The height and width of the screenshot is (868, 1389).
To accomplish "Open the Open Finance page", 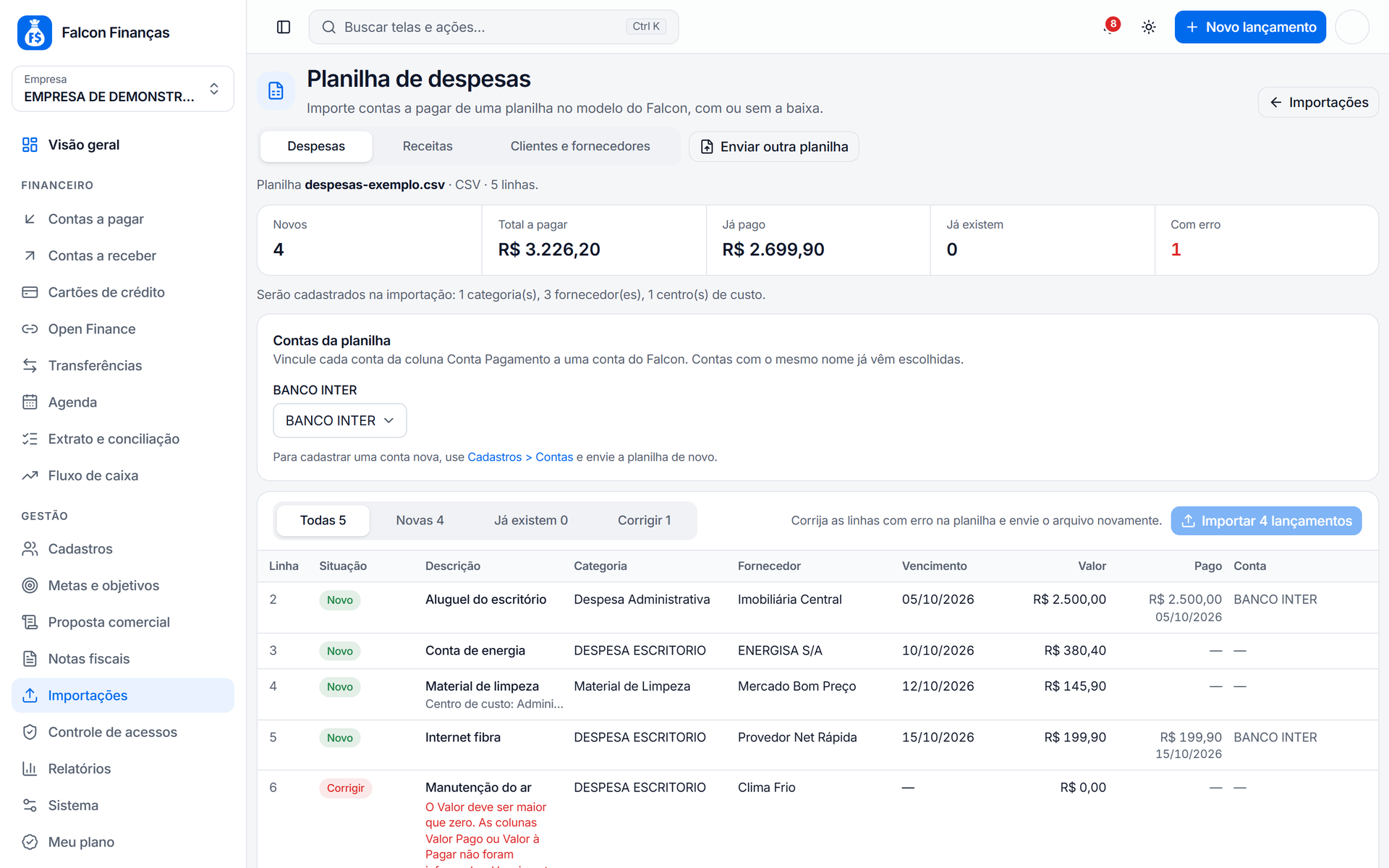I will click(123, 329).
